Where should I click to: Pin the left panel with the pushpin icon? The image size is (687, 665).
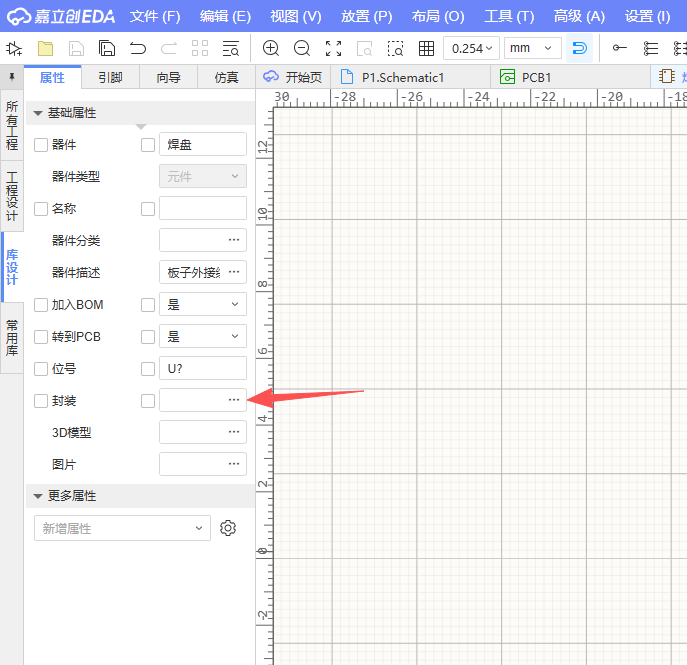tap(12, 77)
